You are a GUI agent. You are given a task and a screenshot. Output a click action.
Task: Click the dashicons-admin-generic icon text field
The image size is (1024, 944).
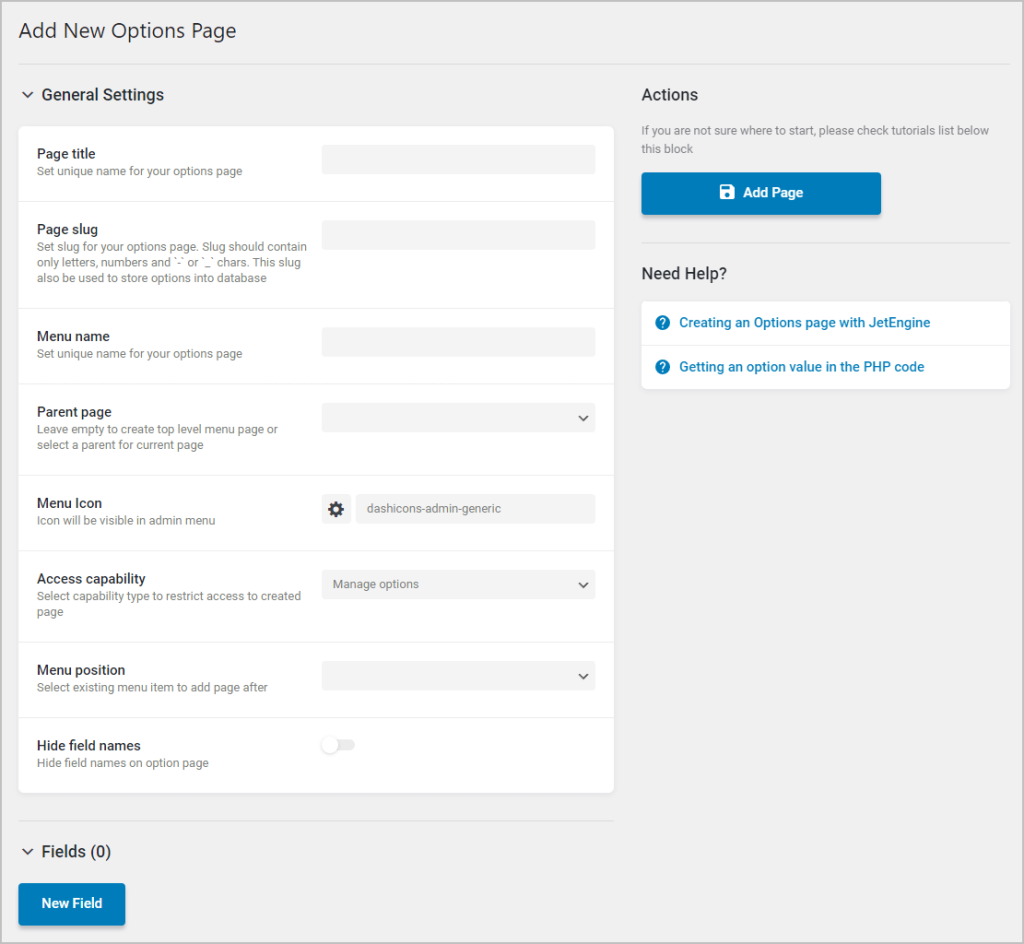475,508
